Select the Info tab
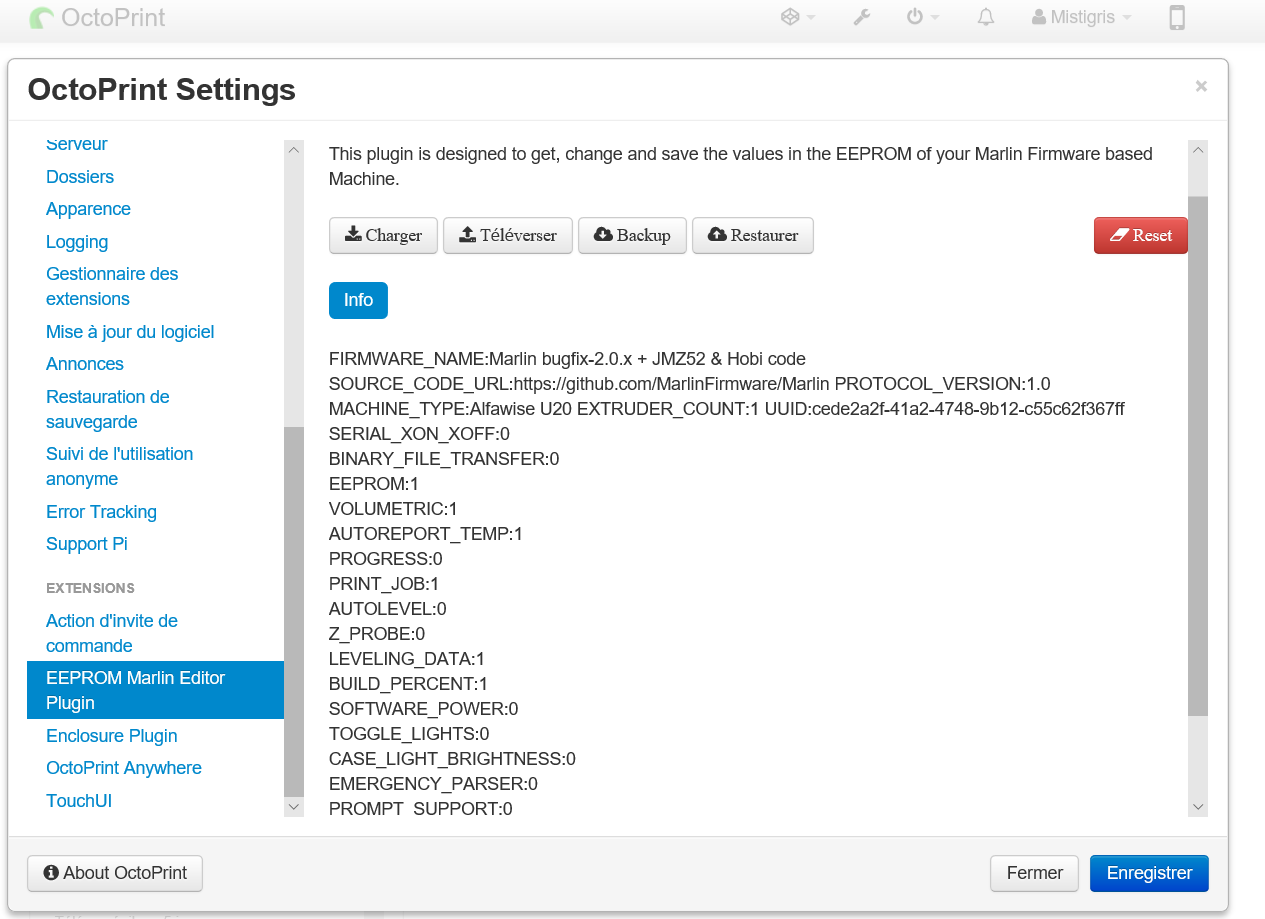Viewport: 1265px width, 919px height. click(358, 300)
